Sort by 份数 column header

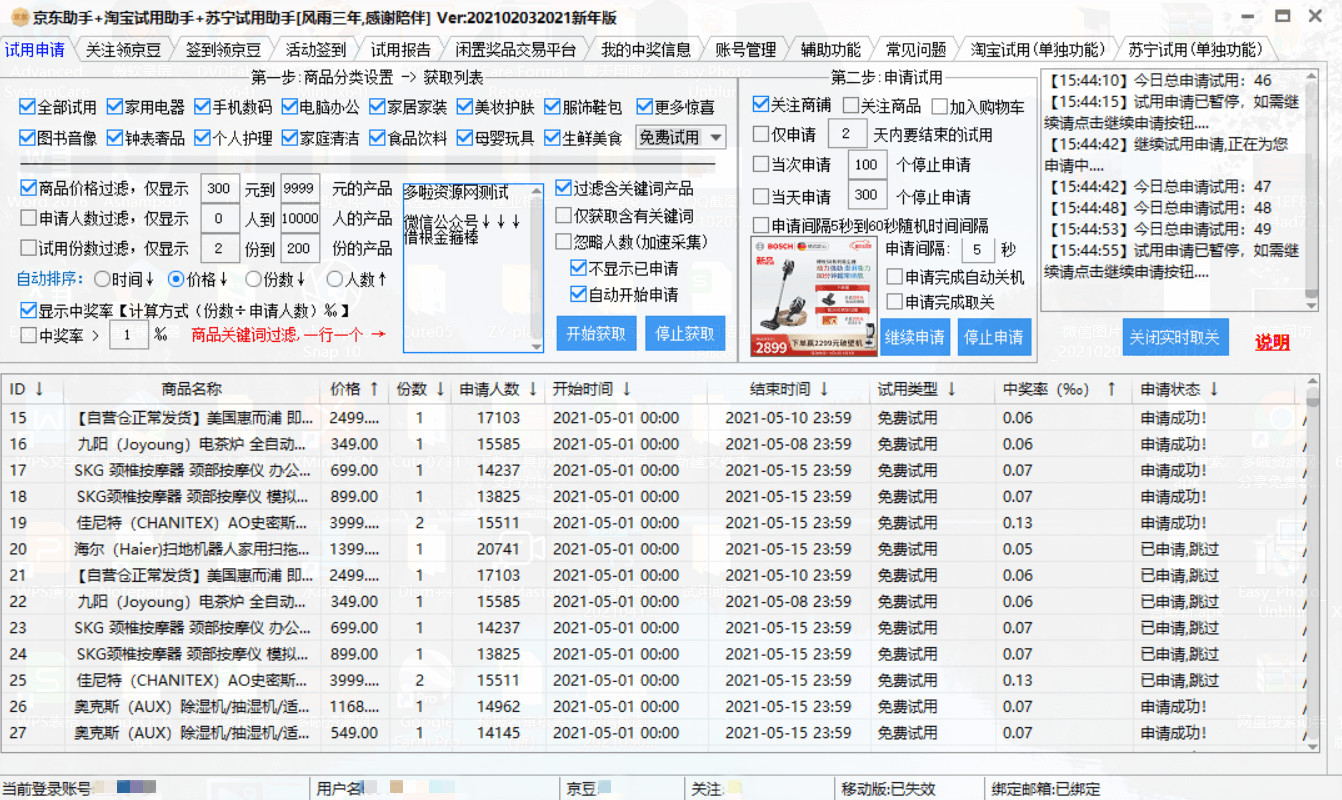click(x=419, y=389)
